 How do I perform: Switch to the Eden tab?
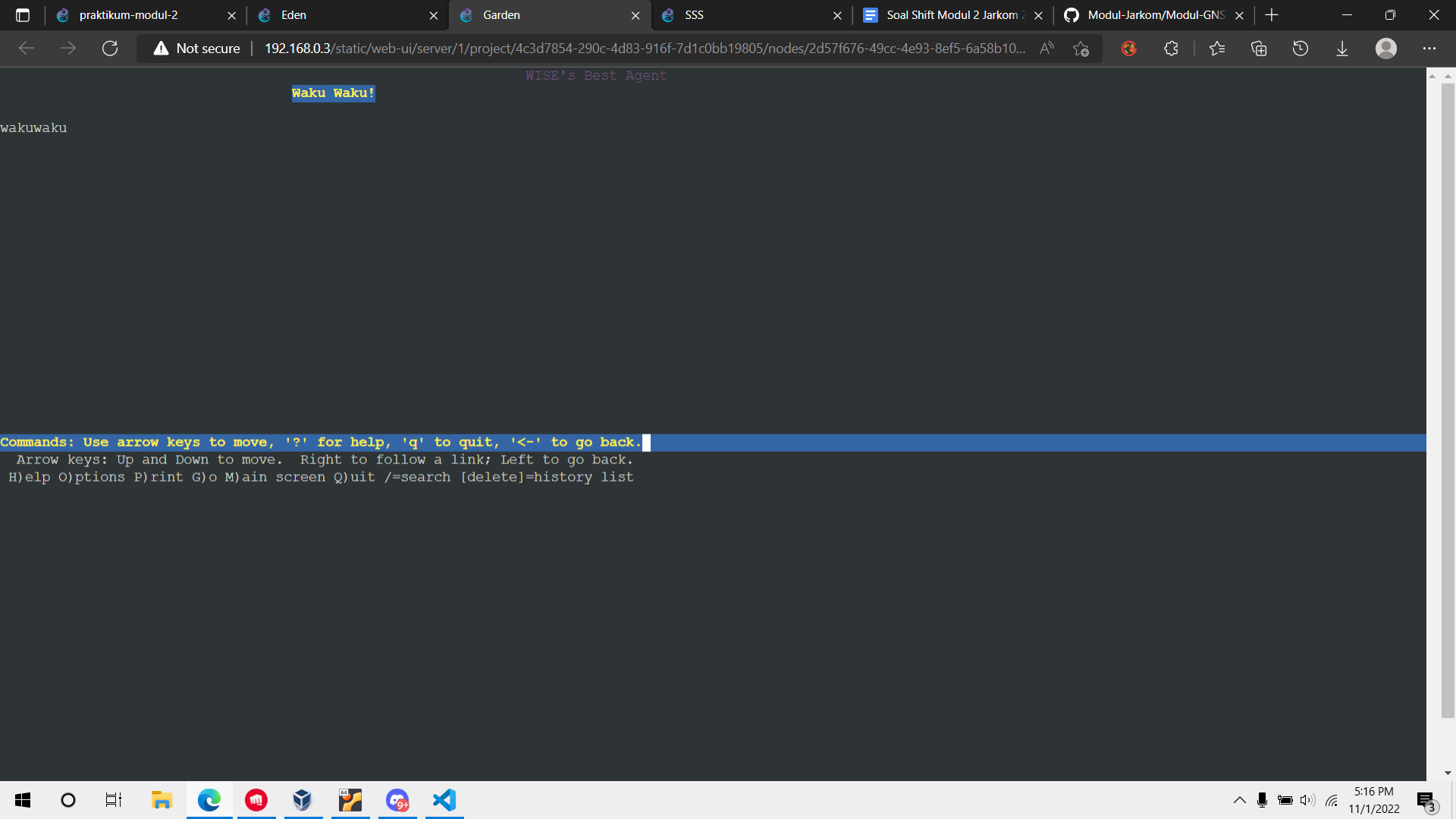pyautogui.click(x=341, y=15)
